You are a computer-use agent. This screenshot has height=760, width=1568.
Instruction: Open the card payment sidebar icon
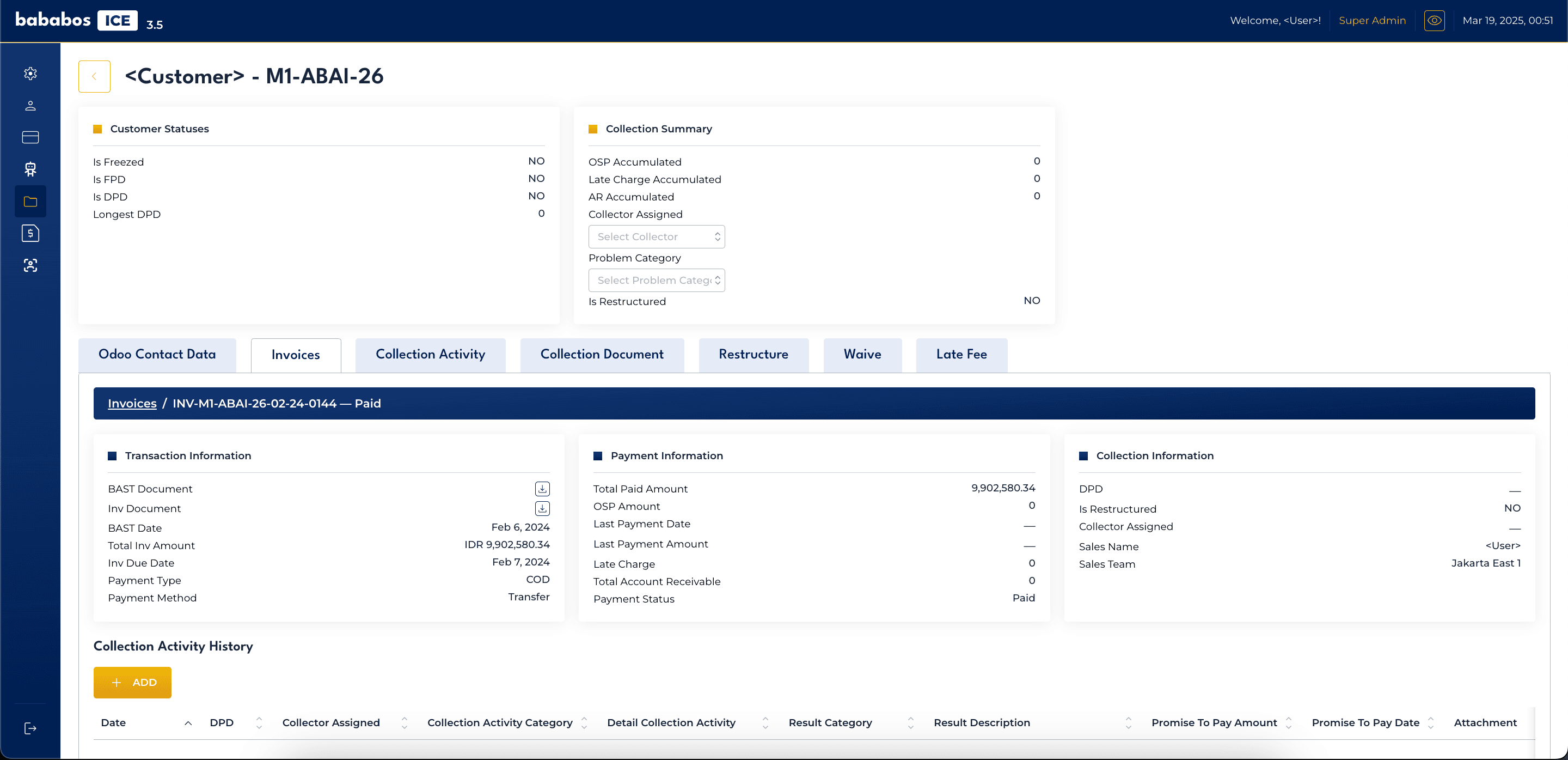pyautogui.click(x=30, y=138)
